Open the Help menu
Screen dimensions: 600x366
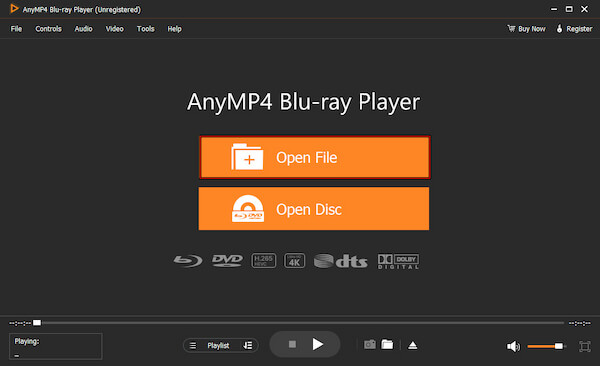click(174, 29)
